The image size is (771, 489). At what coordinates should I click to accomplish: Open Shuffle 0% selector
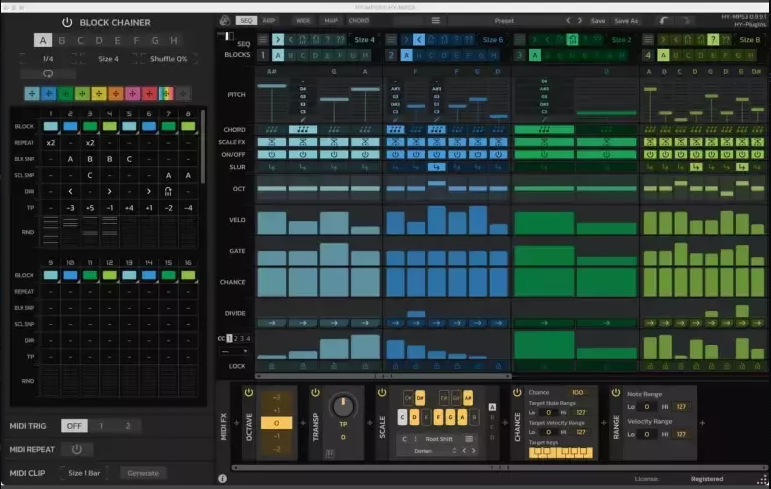[169, 59]
